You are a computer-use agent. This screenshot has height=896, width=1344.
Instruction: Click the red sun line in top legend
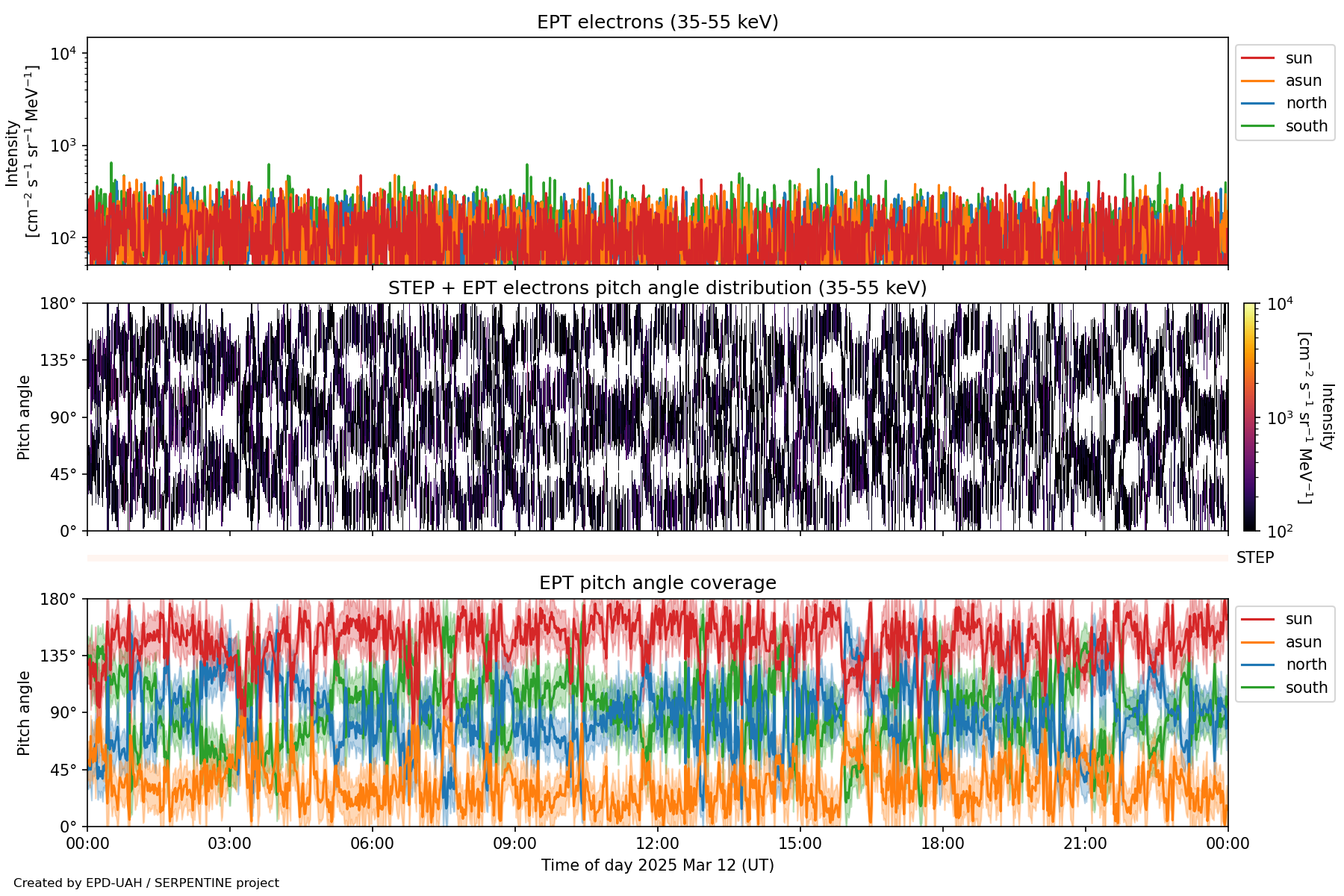pyautogui.click(x=1257, y=58)
